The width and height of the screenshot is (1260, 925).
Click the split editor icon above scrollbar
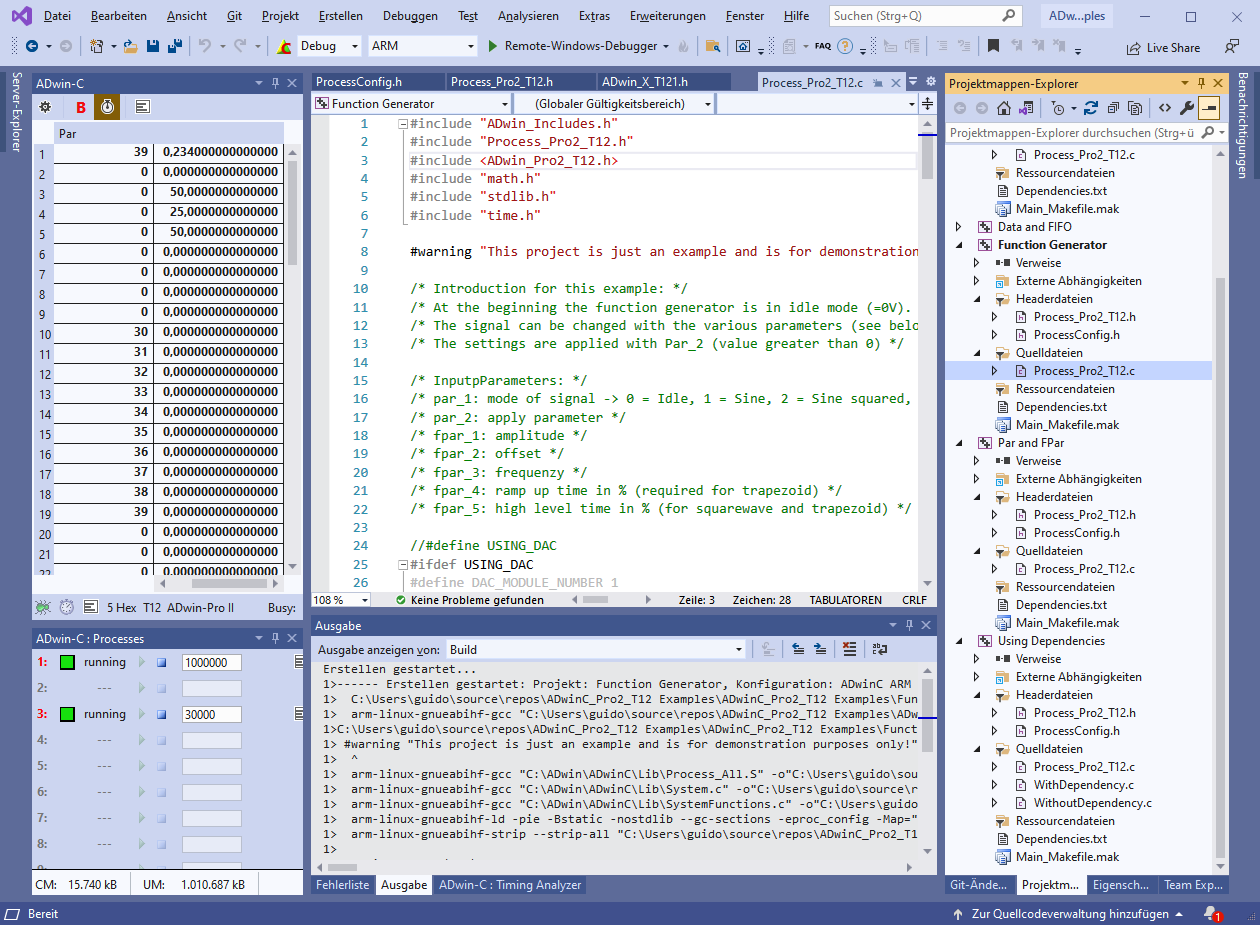[927, 103]
